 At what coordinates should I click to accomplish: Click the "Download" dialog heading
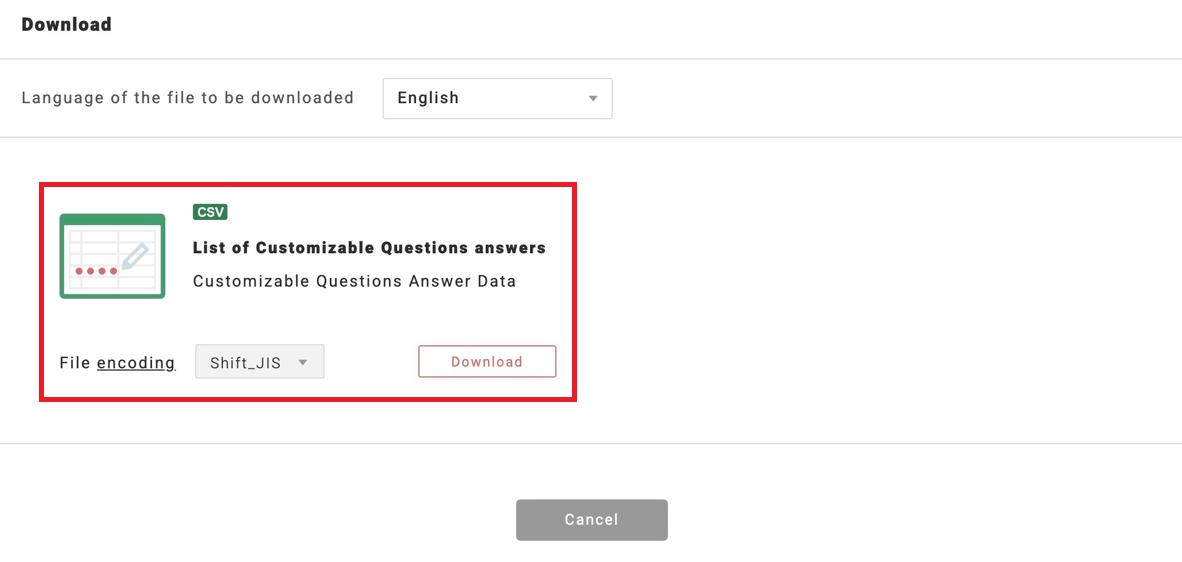click(x=66, y=25)
